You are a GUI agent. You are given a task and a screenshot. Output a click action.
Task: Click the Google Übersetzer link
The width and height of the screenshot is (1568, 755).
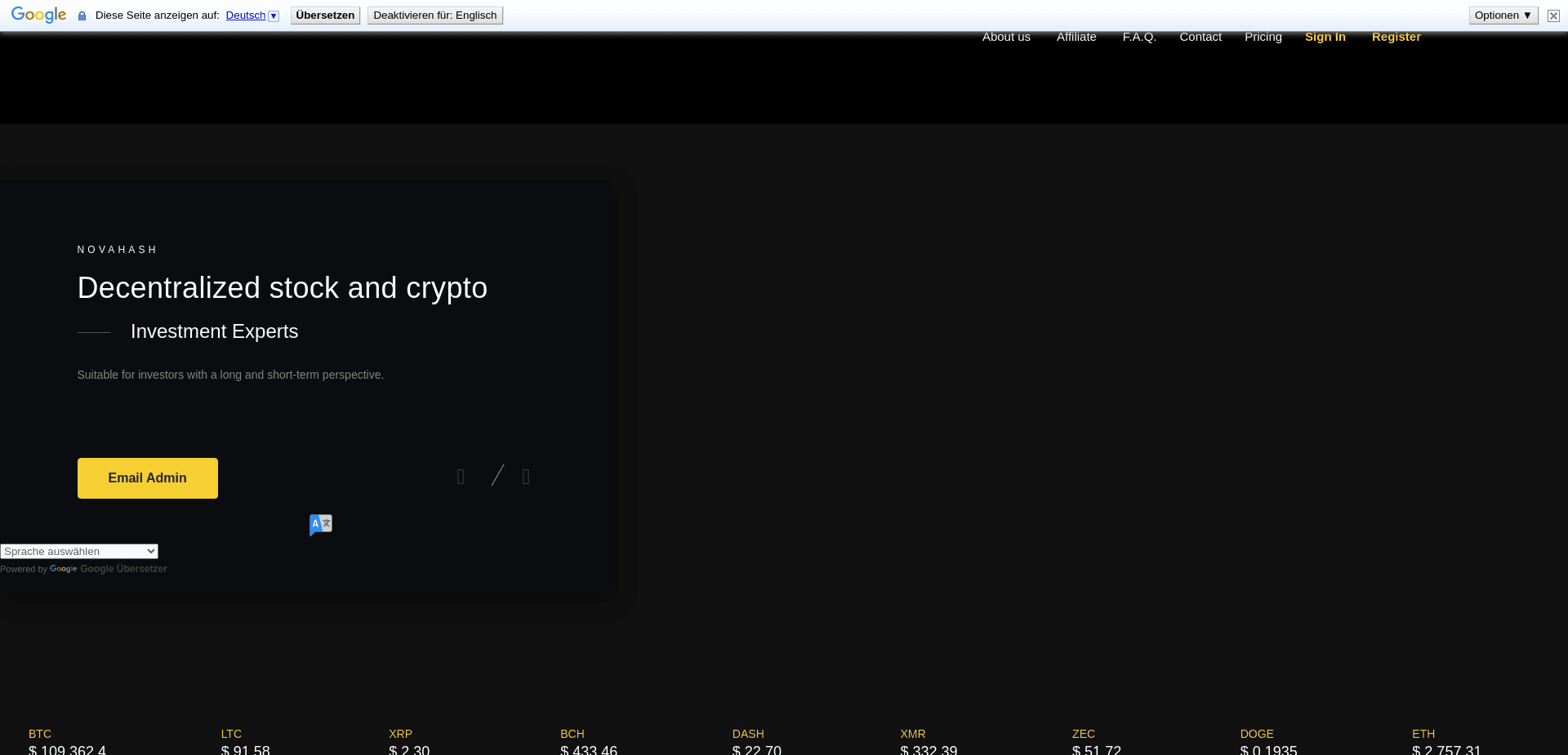click(x=123, y=569)
